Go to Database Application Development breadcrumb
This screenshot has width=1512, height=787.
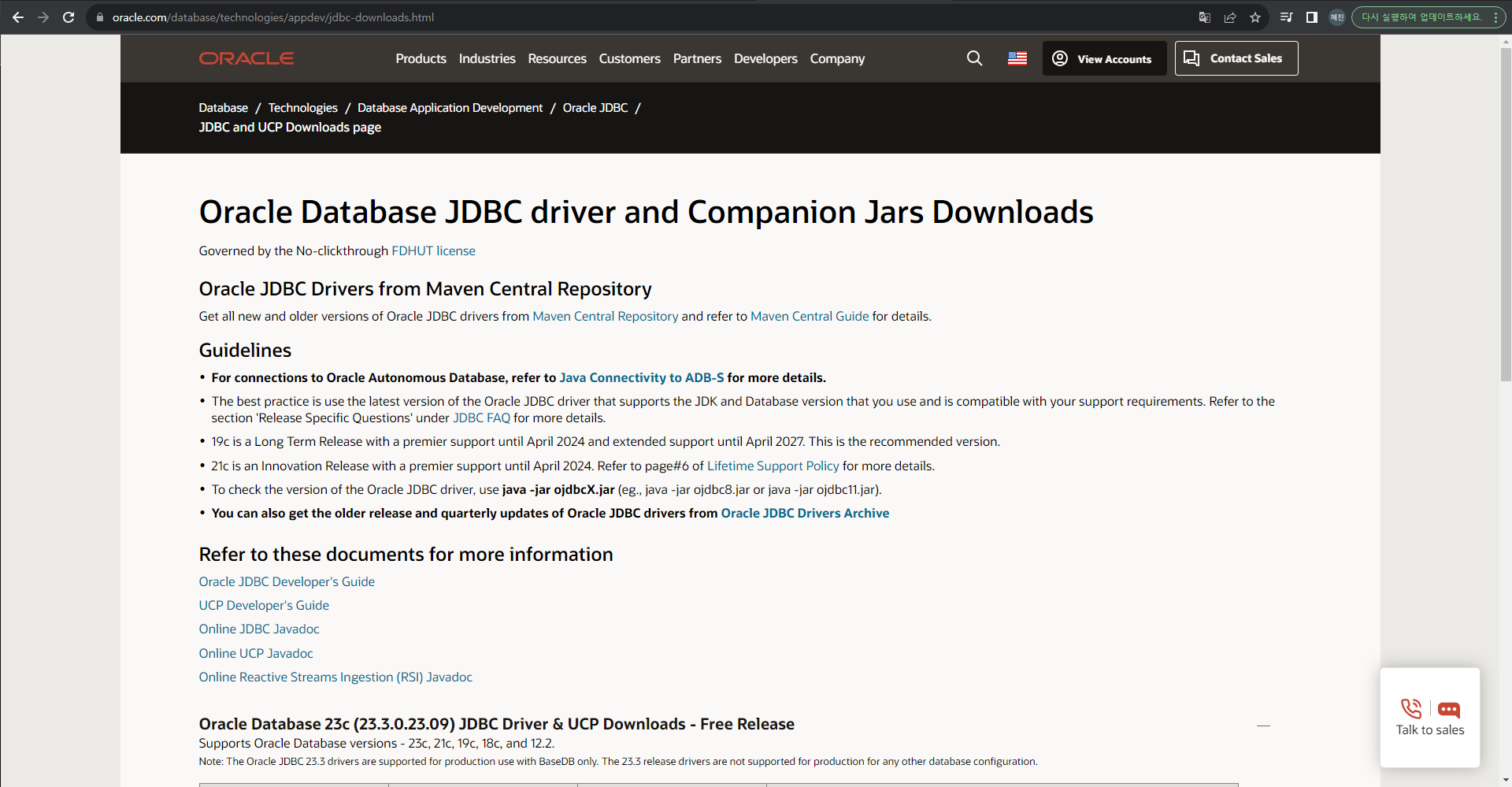coord(450,108)
